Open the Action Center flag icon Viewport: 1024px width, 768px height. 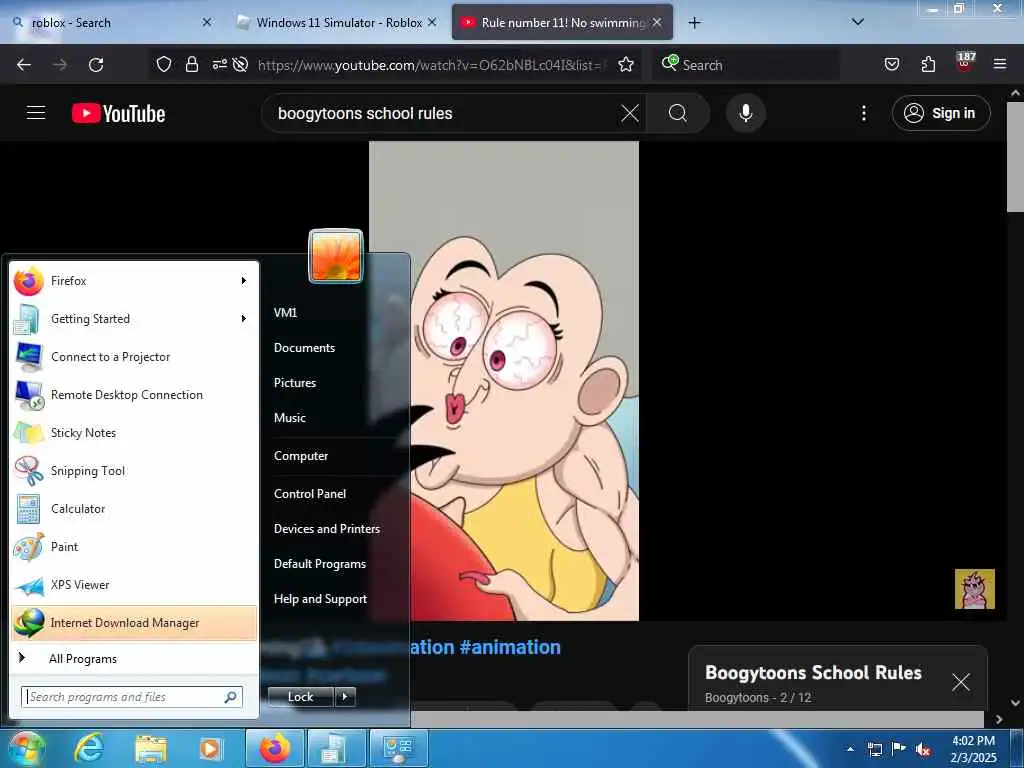coord(899,748)
